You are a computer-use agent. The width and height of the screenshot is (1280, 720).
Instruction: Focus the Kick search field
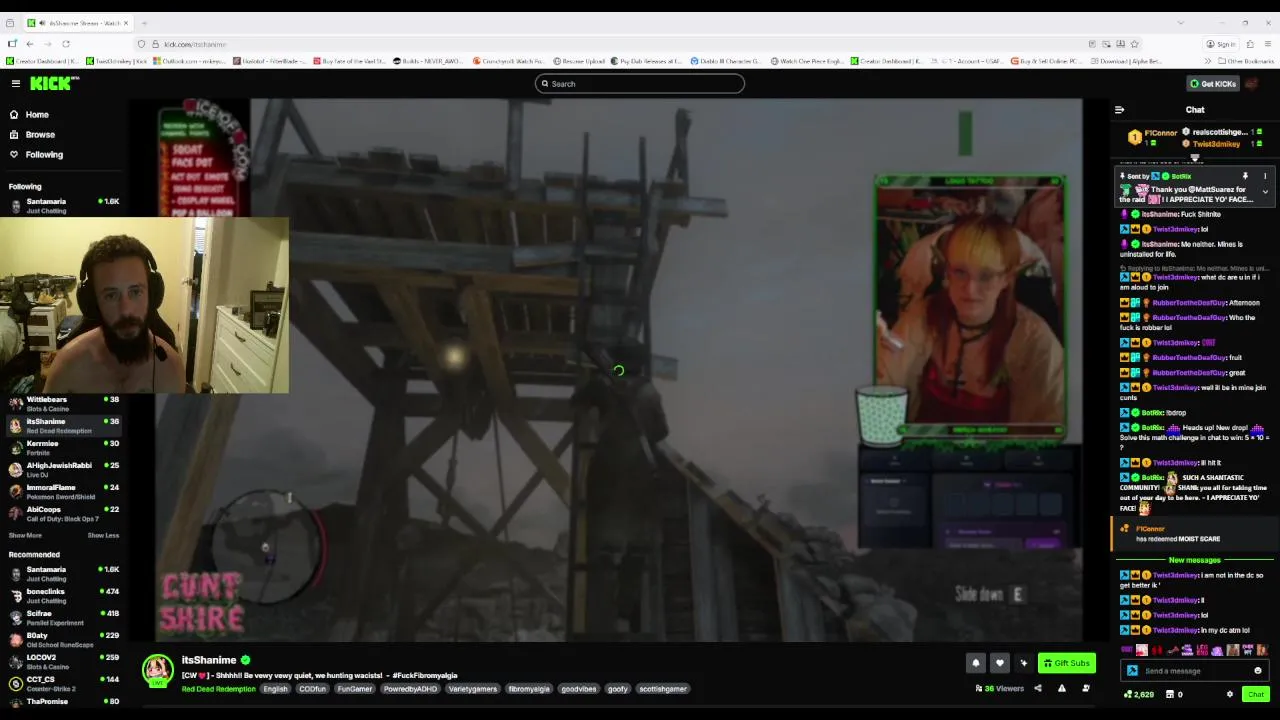640,84
